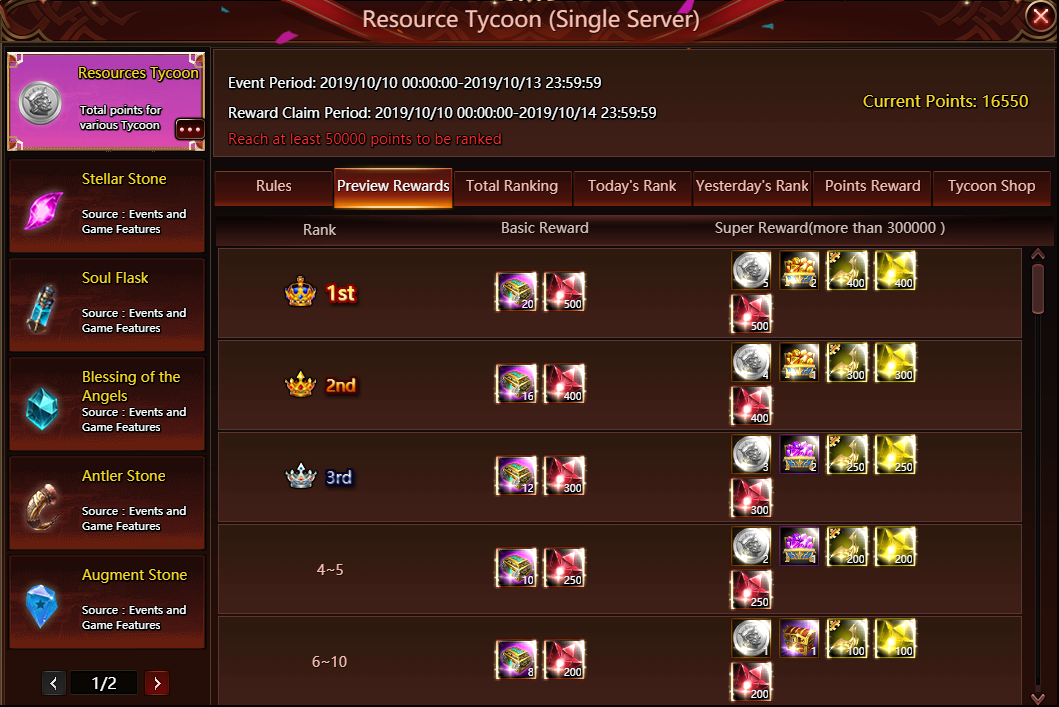
Task: Select the Augment Stone category
Action: tap(107, 602)
